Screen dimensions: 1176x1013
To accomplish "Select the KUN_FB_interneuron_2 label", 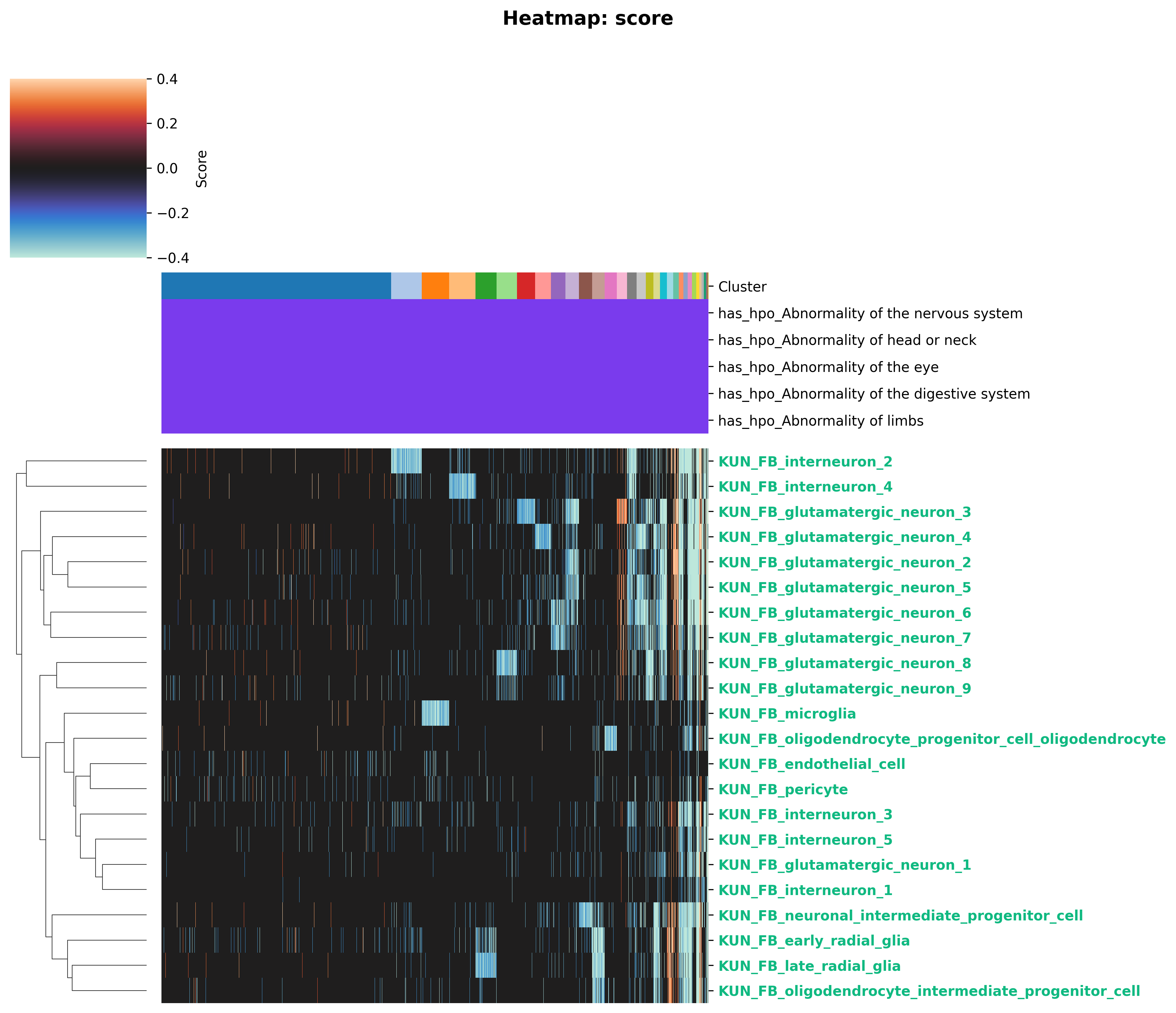I will click(x=805, y=462).
